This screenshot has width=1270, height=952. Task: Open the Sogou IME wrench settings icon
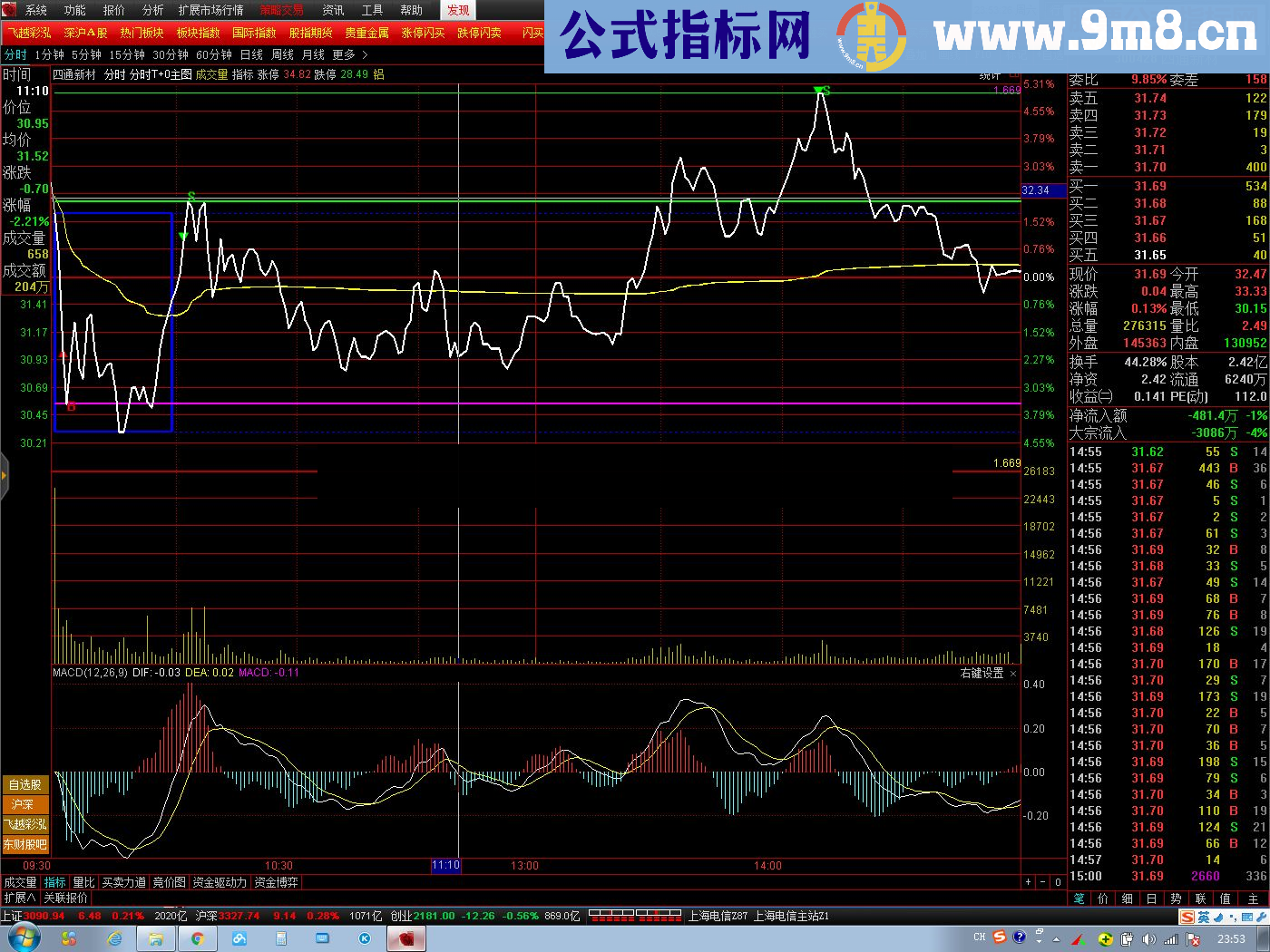click(1260, 918)
